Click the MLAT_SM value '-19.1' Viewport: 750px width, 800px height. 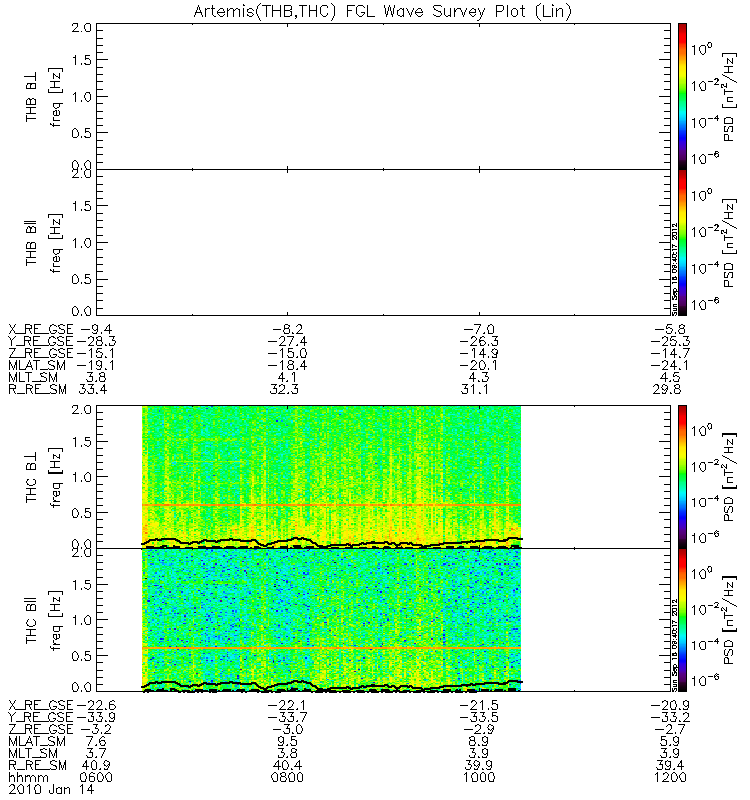[x=96, y=365]
